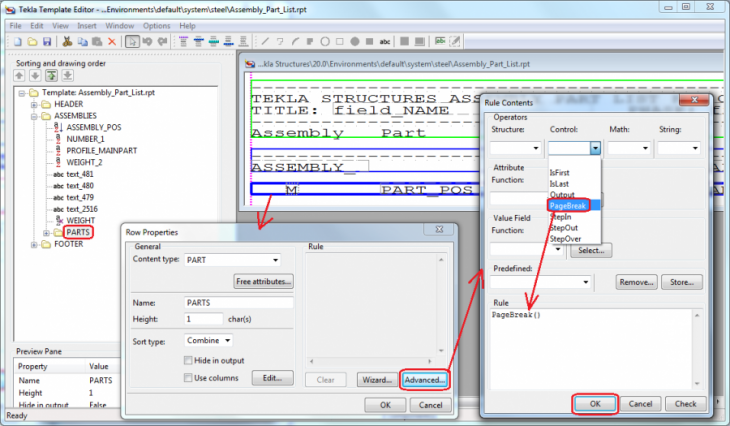Open the Options menu
Viewport: 730px width, 426px height.
coord(156,26)
